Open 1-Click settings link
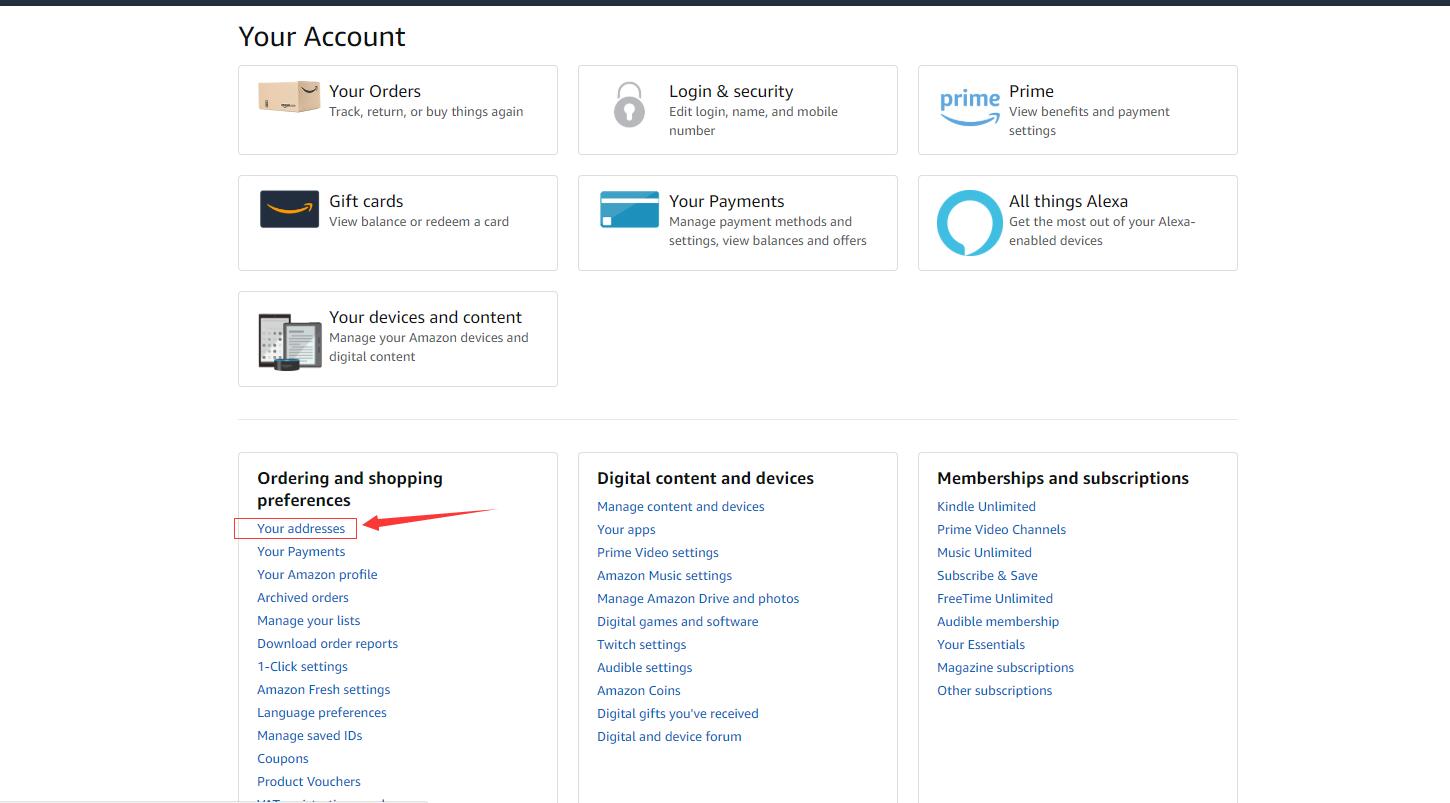This screenshot has height=803, width=1450. 302,666
